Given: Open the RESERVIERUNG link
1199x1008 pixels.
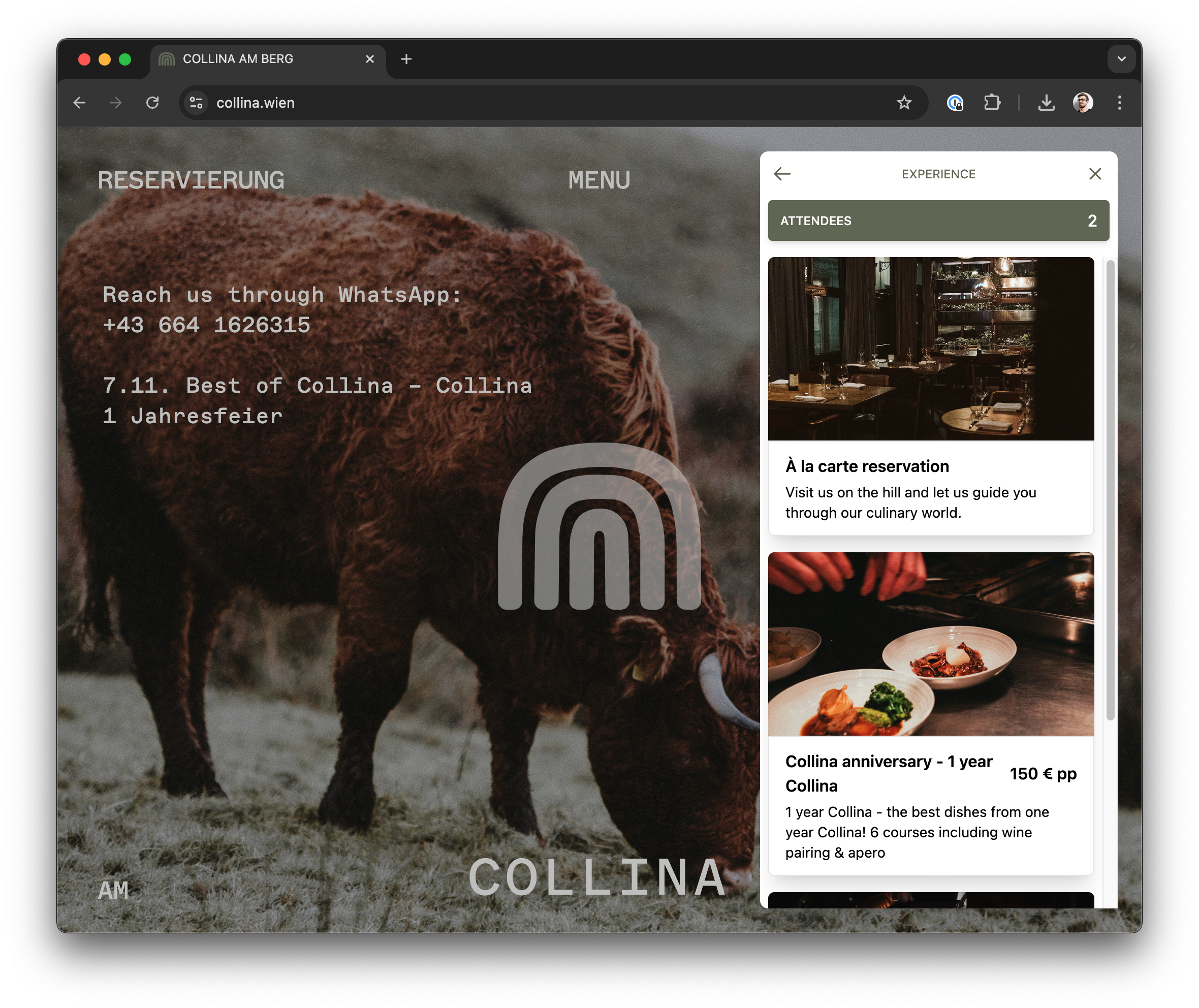Looking at the screenshot, I should pyautogui.click(x=191, y=180).
